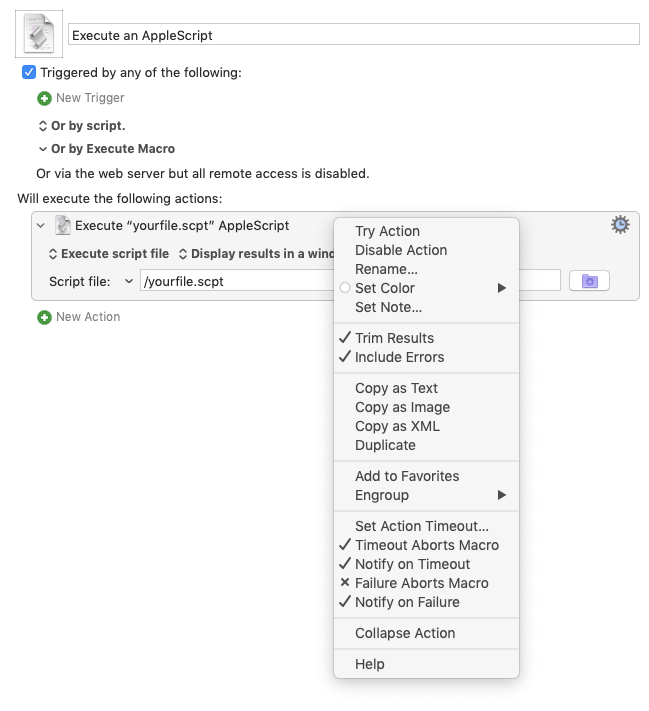
Task: Click the 'New Trigger' label
Action: click(x=90, y=98)
